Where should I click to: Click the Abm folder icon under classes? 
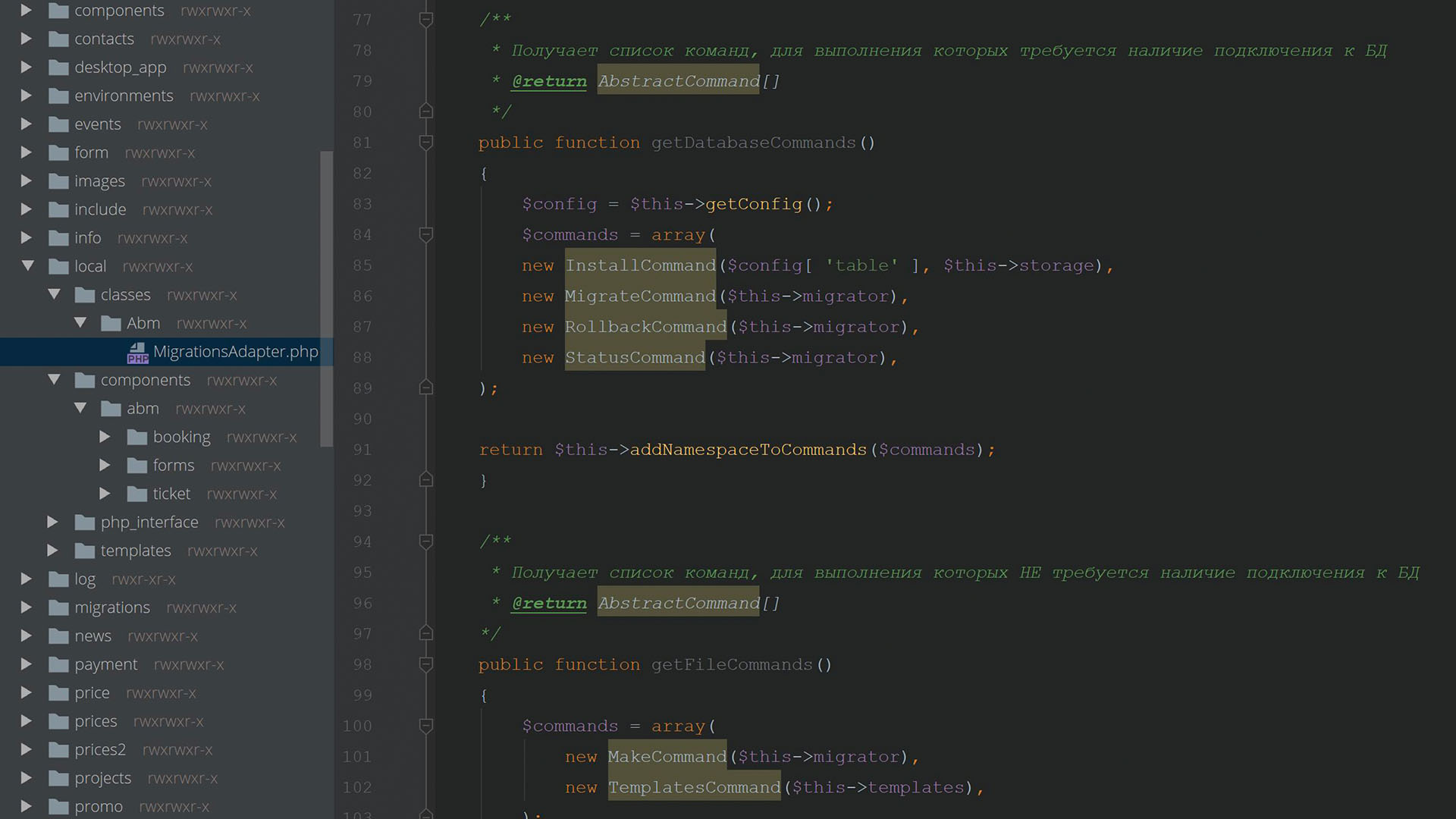tap(111, 324)
